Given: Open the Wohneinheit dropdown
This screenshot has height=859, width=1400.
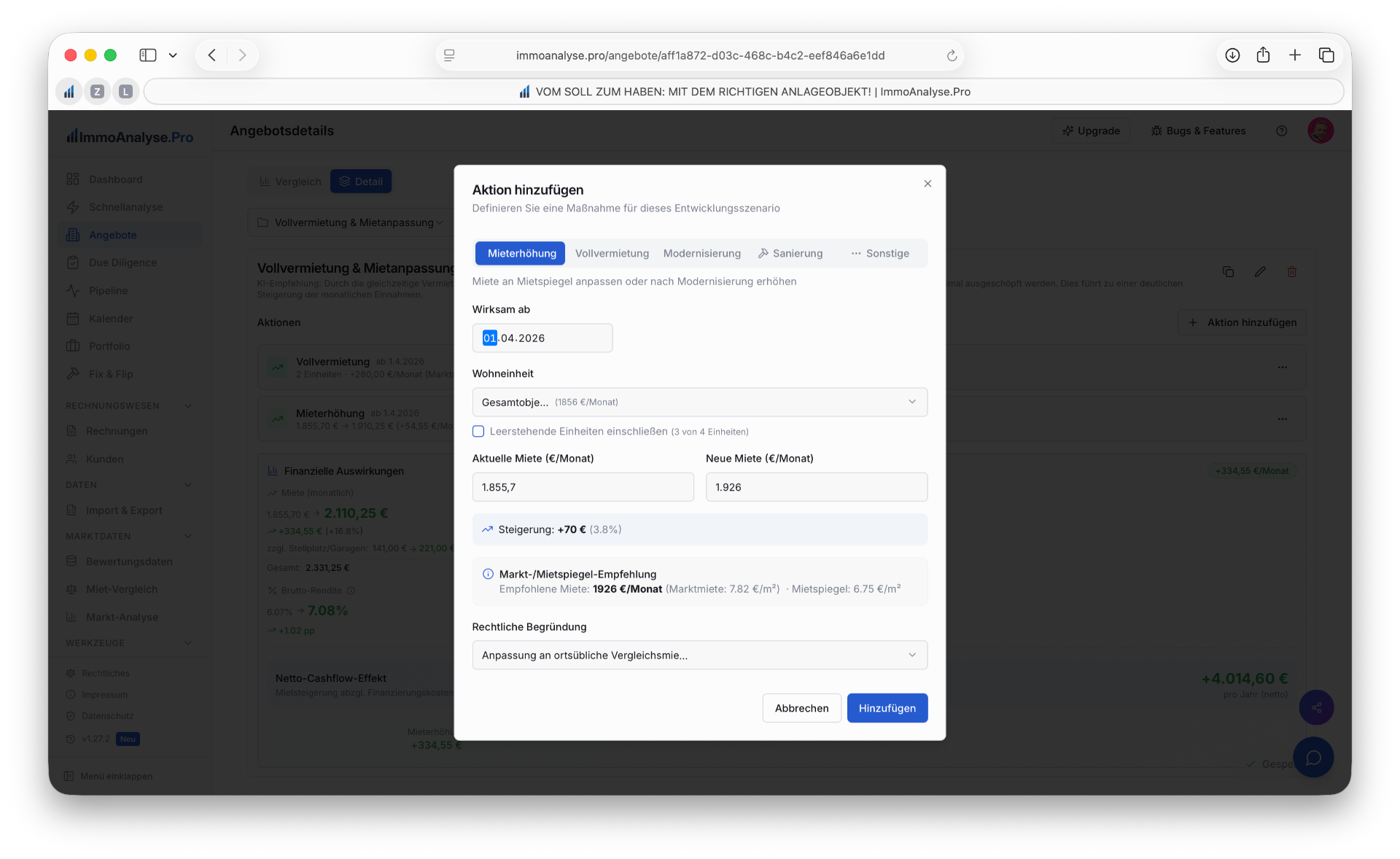Looking at the screenshot, I should coord(700,403).
